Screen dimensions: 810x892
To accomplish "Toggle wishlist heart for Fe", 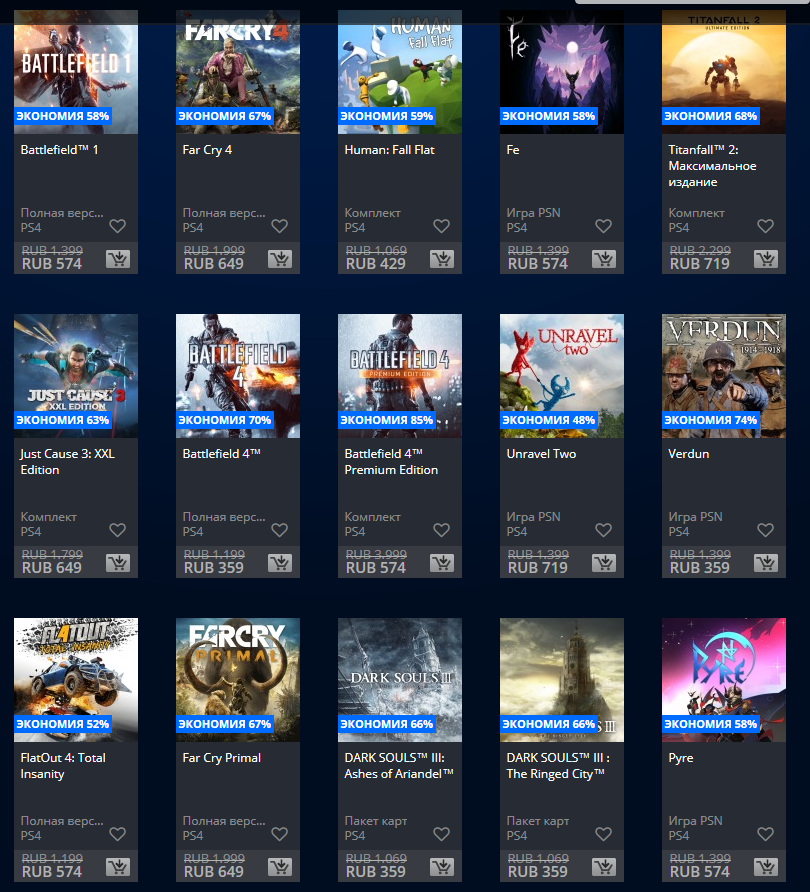I will click(603, 227).
